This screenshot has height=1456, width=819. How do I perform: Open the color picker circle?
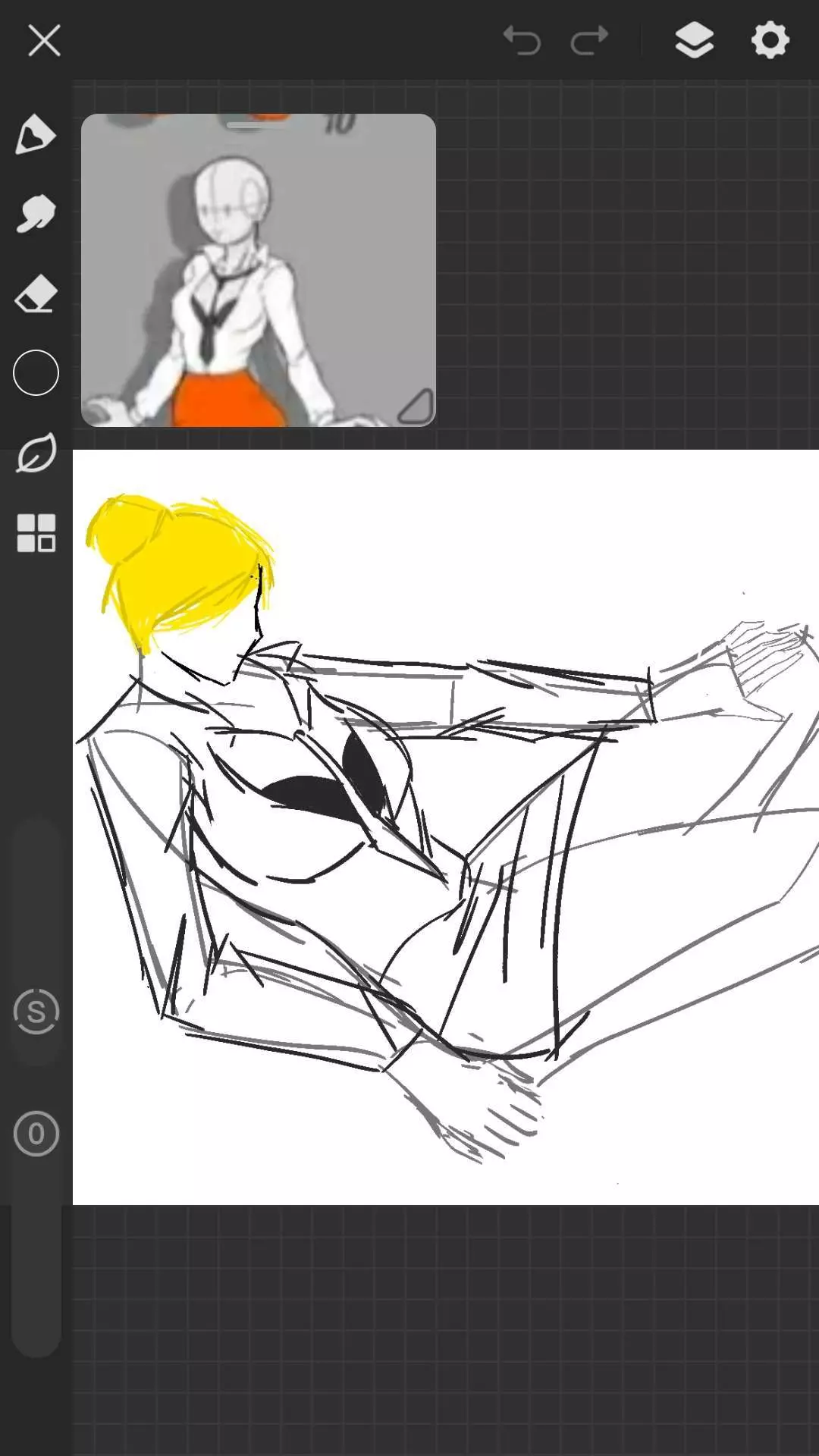36,373
